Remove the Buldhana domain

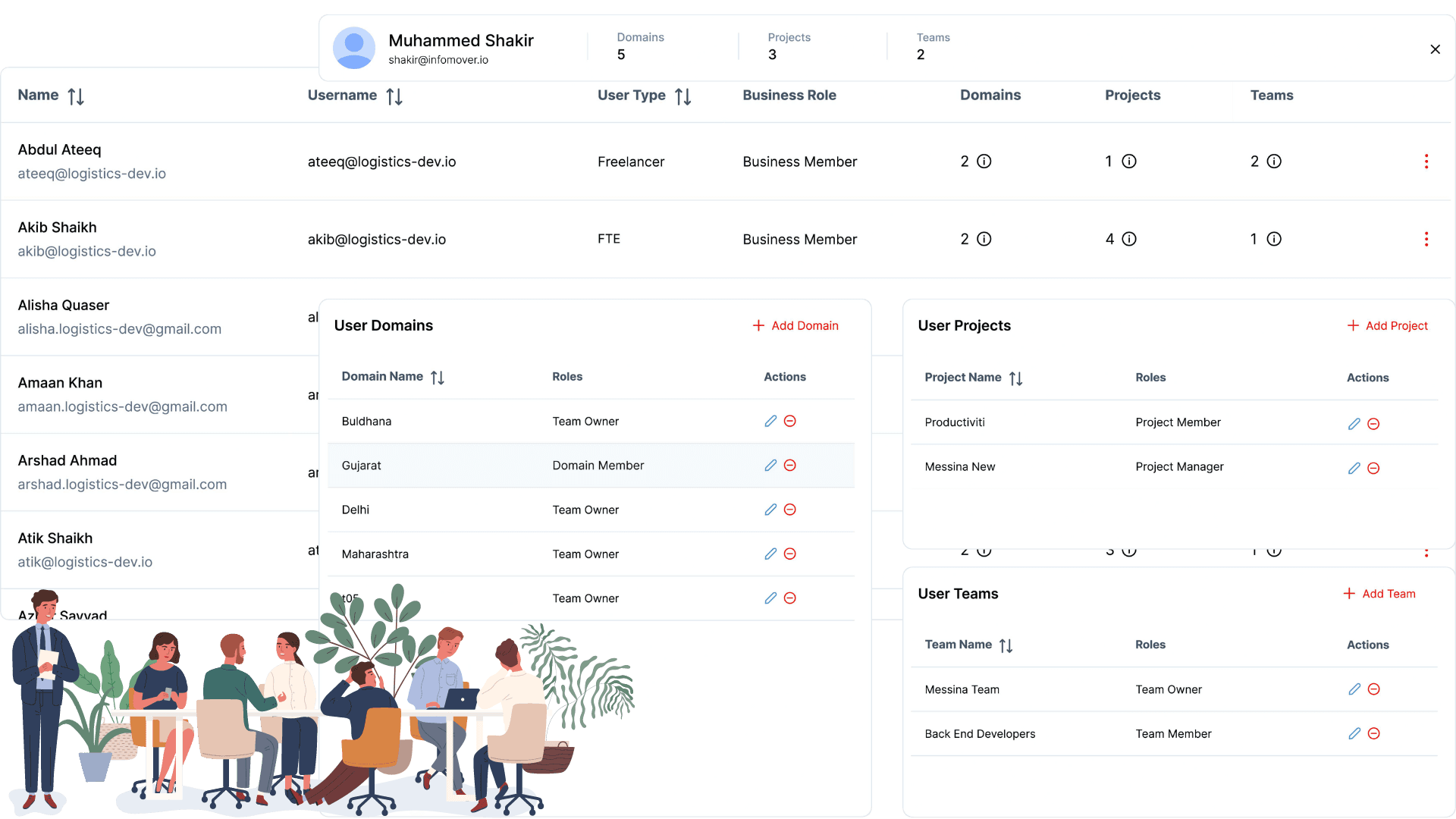pyautogui.click(x=789, y=421)
